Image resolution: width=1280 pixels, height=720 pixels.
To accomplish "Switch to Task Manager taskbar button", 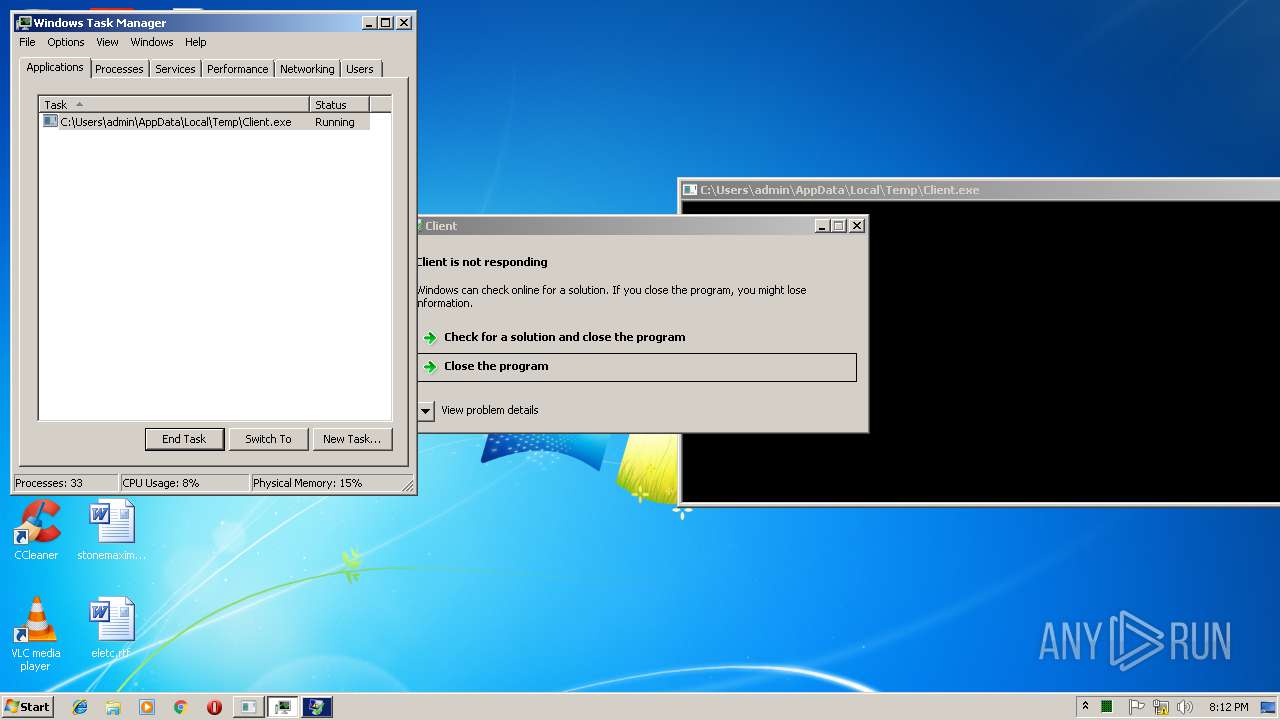I will [283, 707].
